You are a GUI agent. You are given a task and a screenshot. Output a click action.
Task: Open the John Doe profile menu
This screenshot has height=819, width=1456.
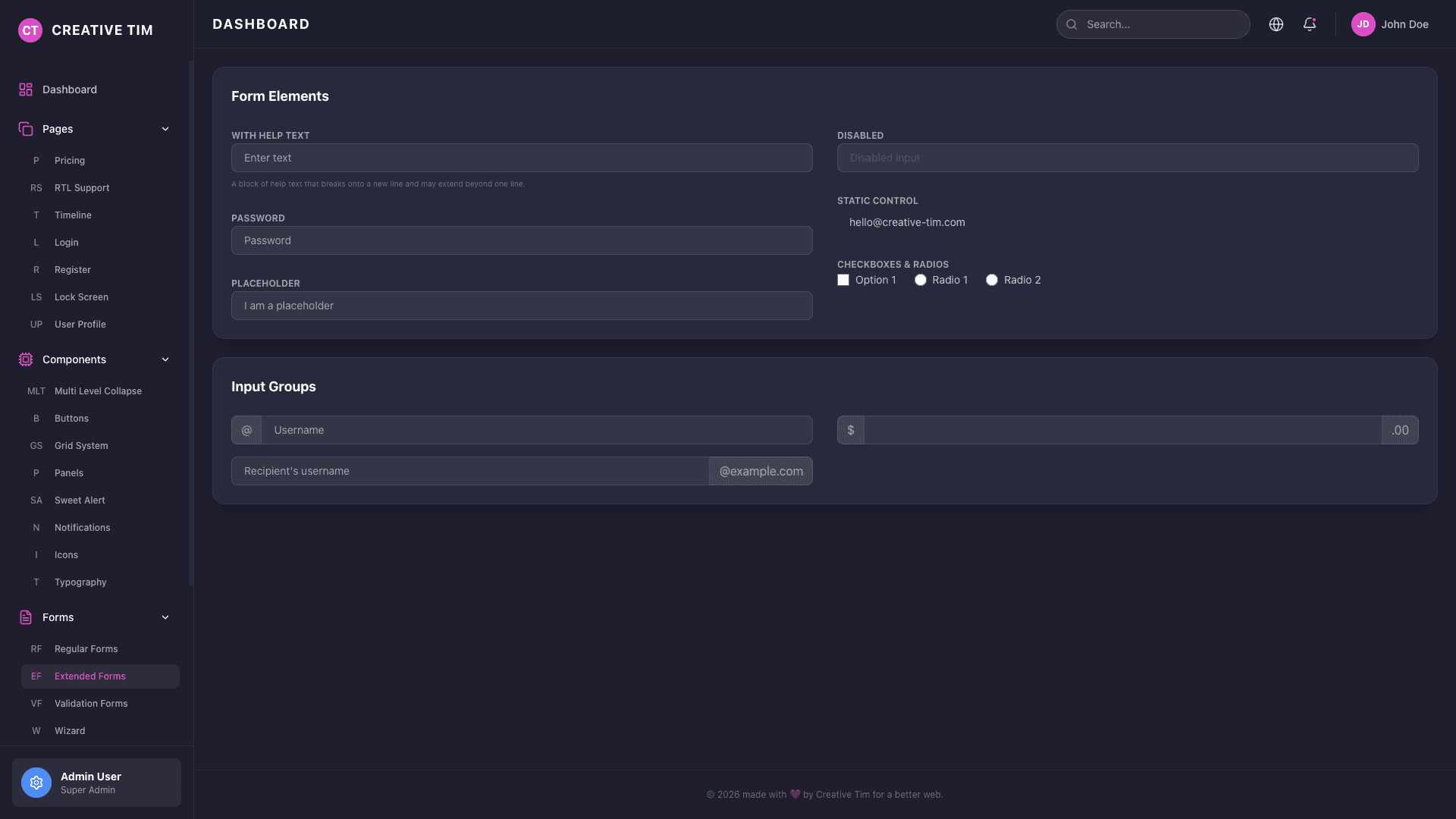[x=1404, y=24]
